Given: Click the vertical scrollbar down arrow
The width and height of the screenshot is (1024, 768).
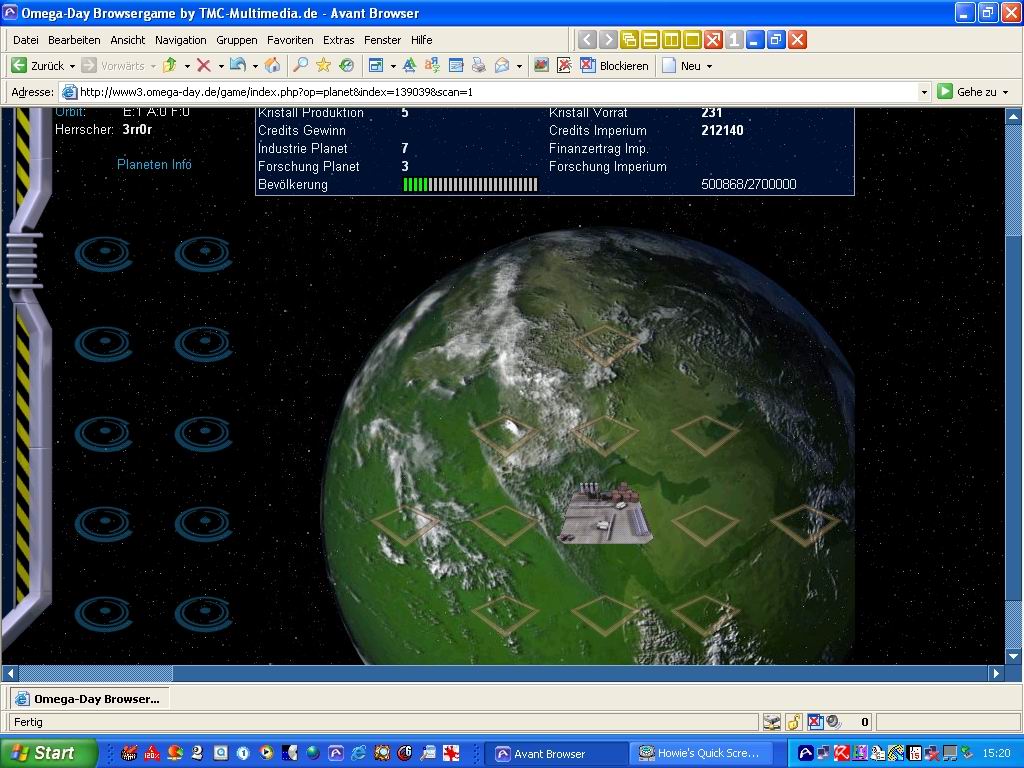Looking at the screenshot, I should pyautogui.click(x=1013, y=656).
